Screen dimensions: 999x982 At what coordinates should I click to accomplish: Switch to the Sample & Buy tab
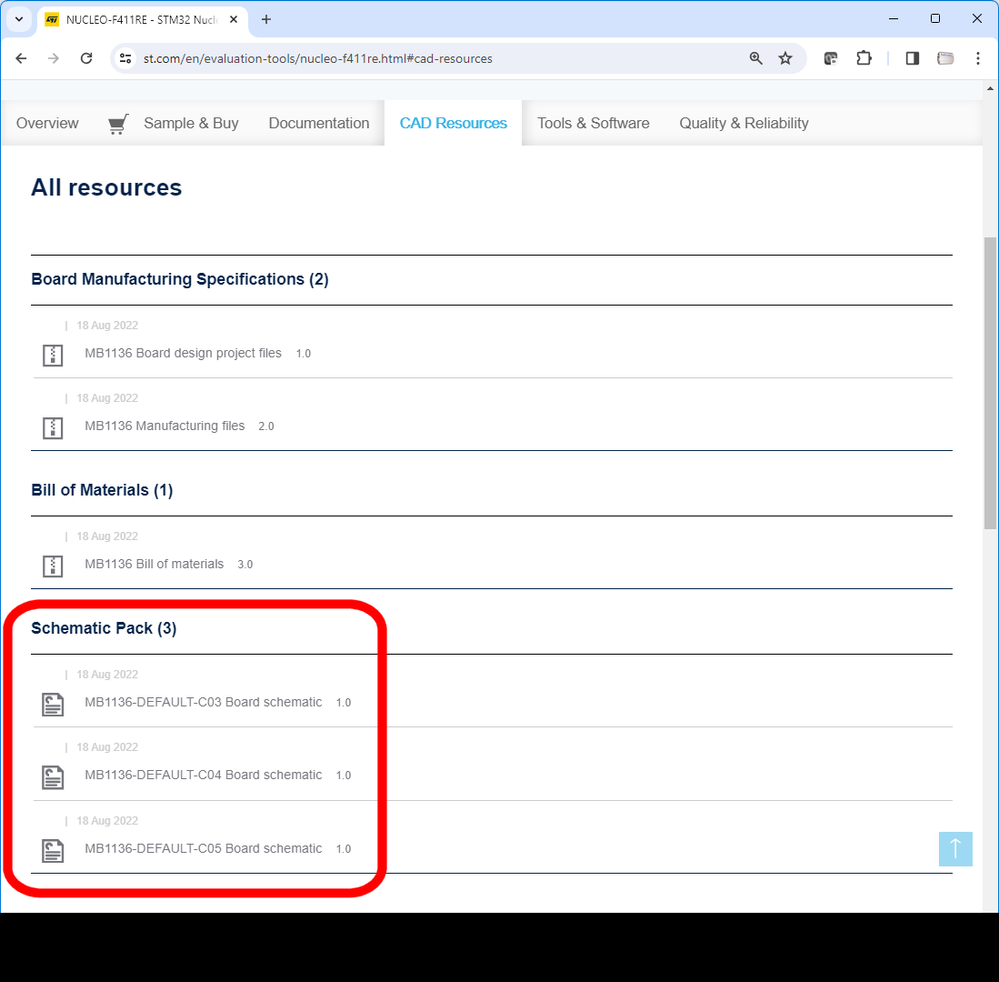(190, 123)
